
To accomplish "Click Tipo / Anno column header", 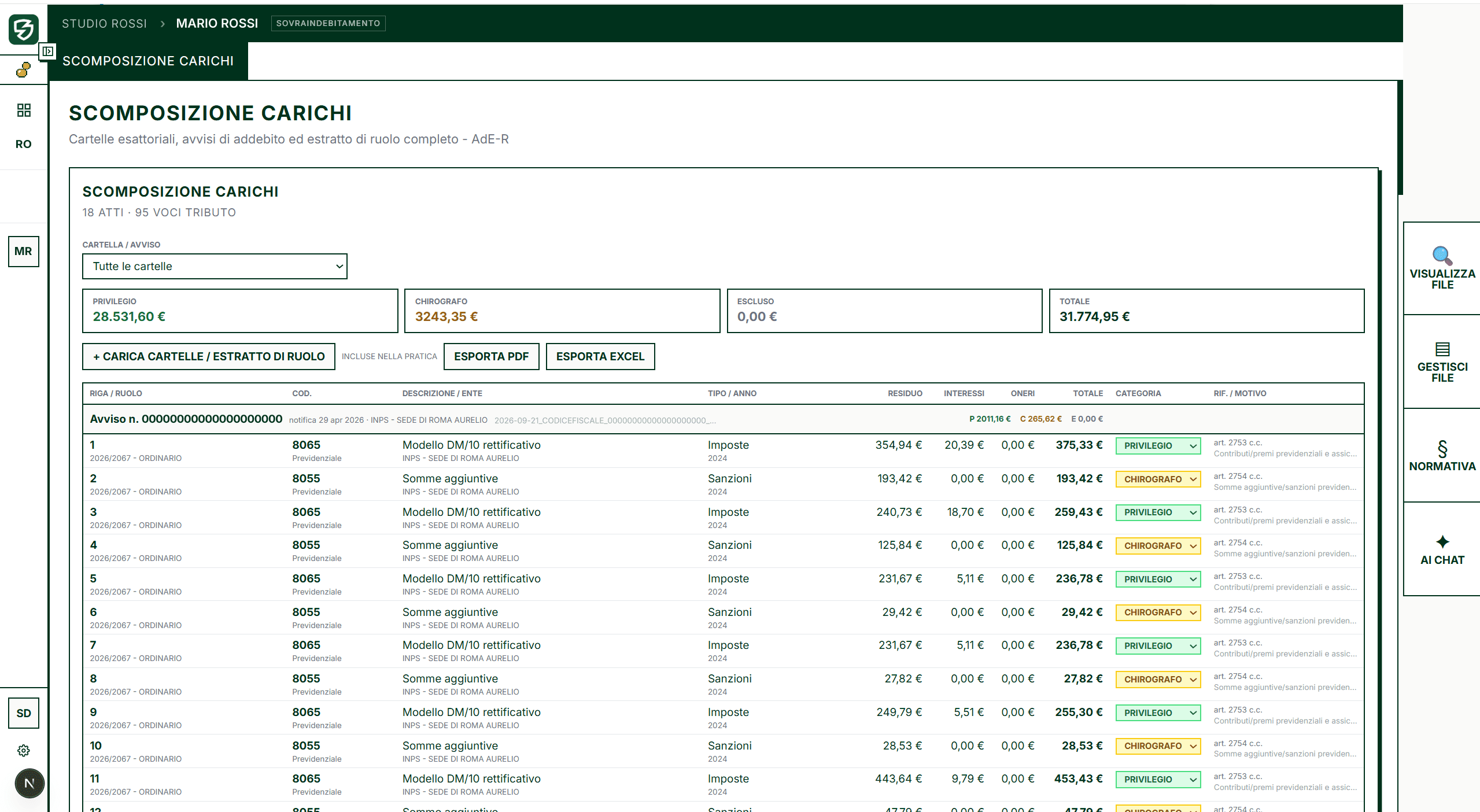I will [x=732, y=393].
